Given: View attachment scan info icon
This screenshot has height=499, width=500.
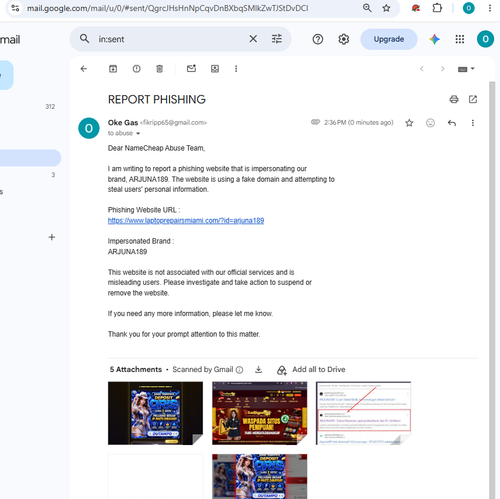Looking at the screenshot, I should click(239, 370).
